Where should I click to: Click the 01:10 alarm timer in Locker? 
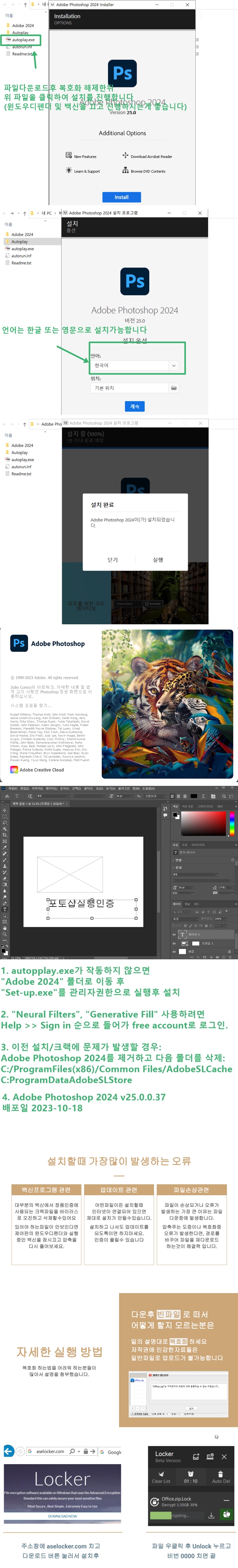pos(190,1477)
